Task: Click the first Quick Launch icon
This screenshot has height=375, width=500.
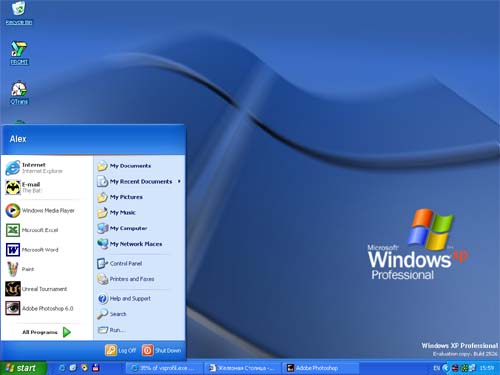Action: pyautogui.click(x=62, y=368)
